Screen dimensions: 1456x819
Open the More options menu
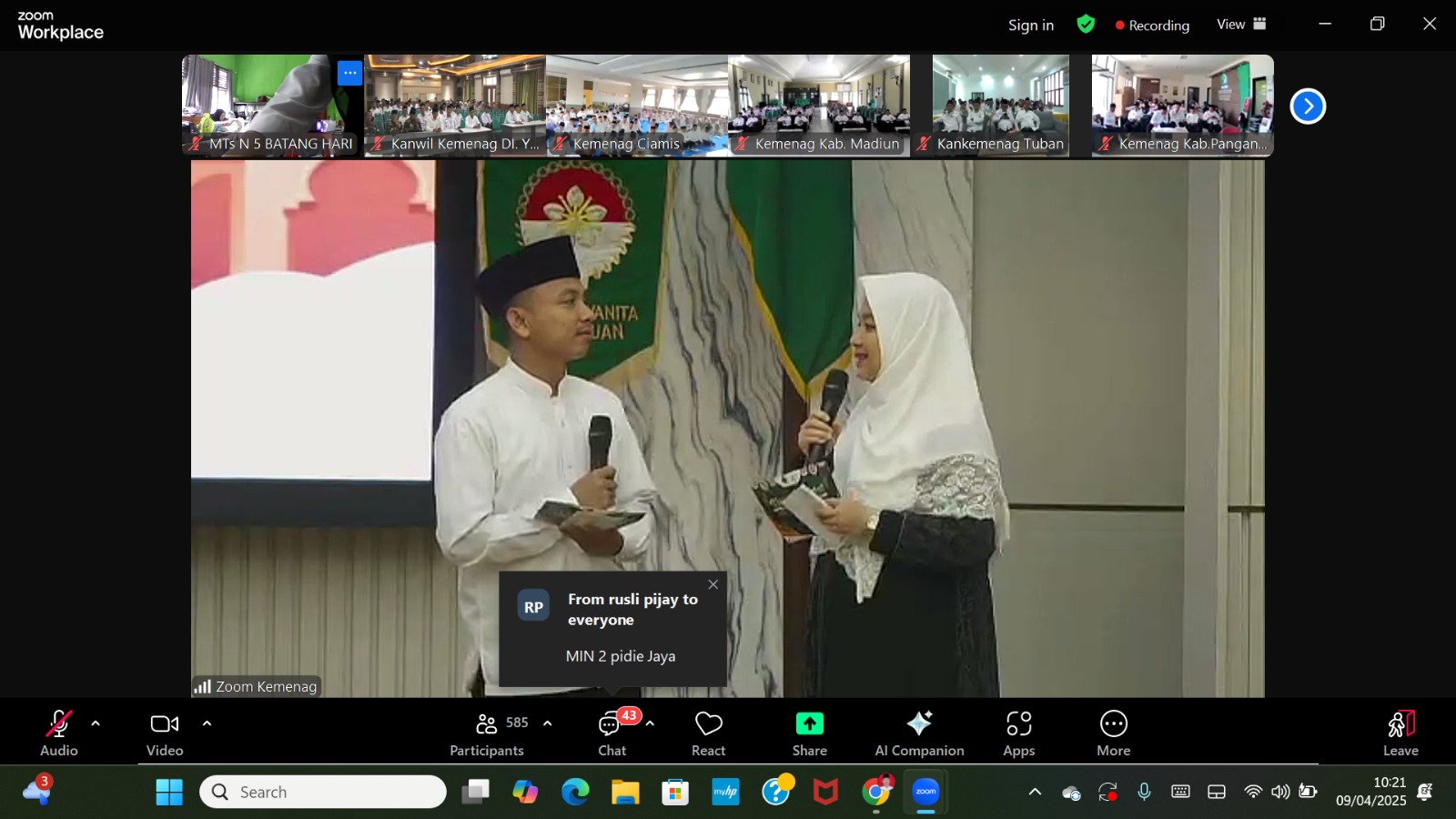coord(1113,732)
